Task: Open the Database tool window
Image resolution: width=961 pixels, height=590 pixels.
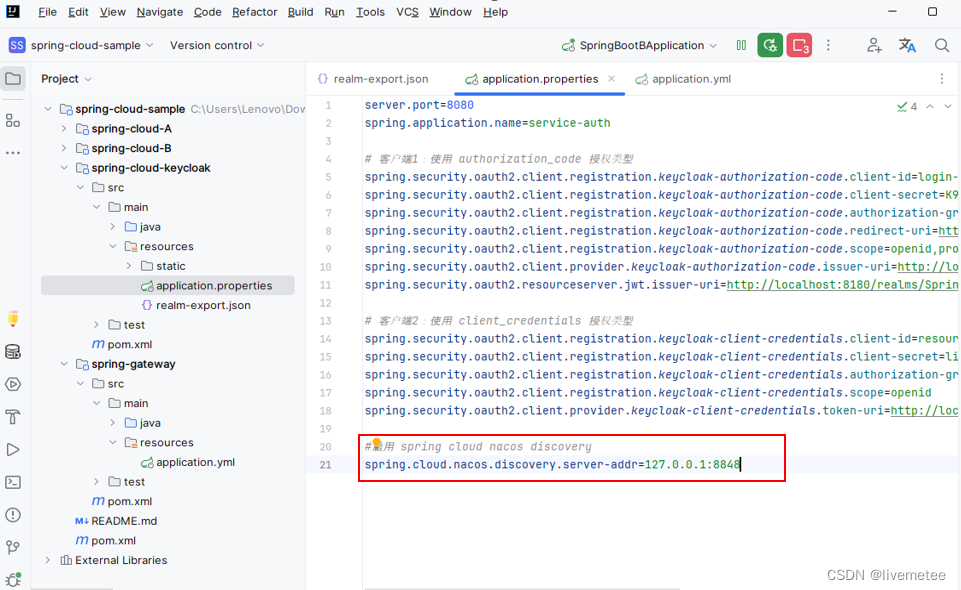Action: click(13, 351)
